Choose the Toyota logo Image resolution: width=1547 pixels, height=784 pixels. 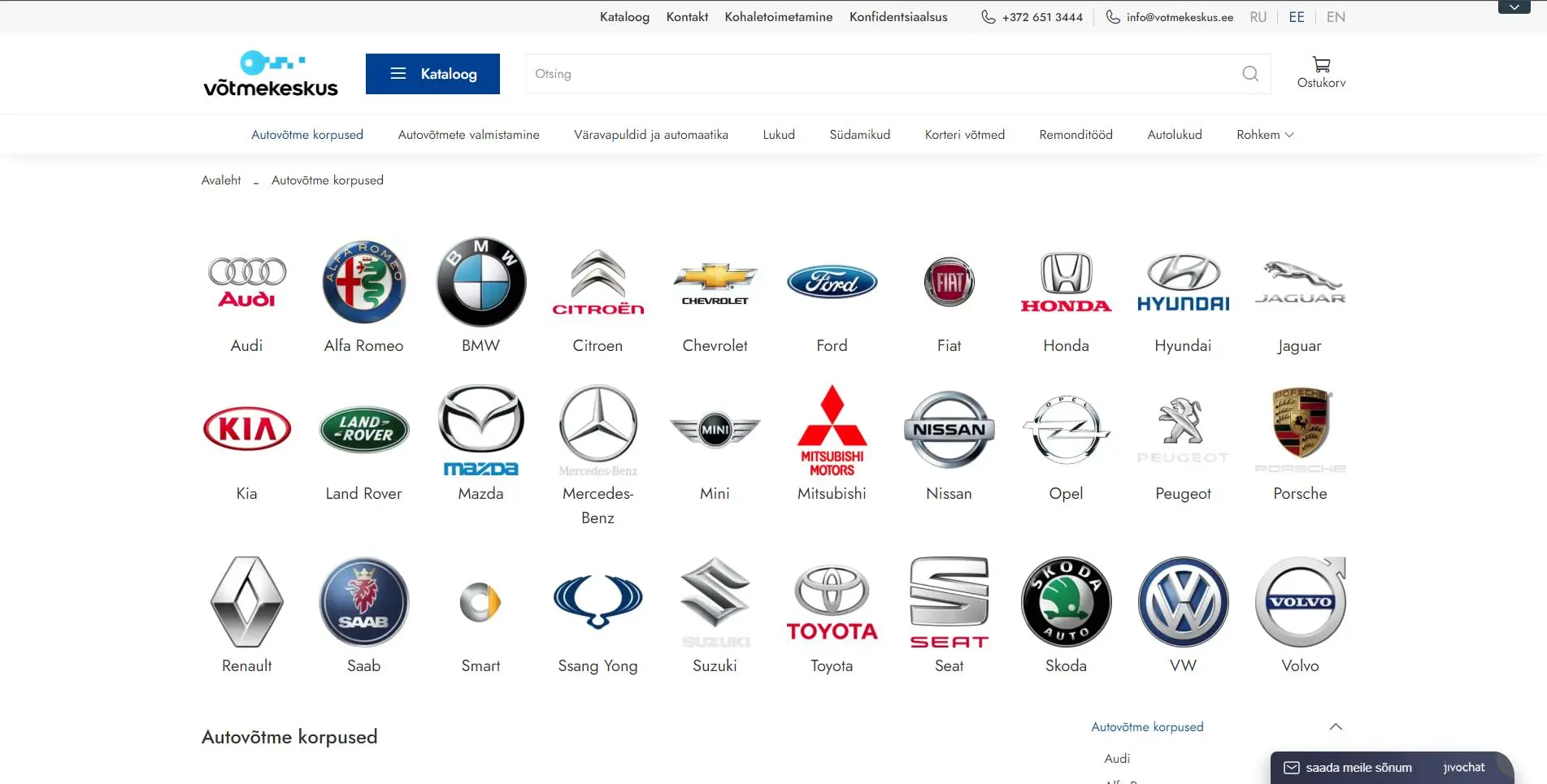(x=832, y=602)
